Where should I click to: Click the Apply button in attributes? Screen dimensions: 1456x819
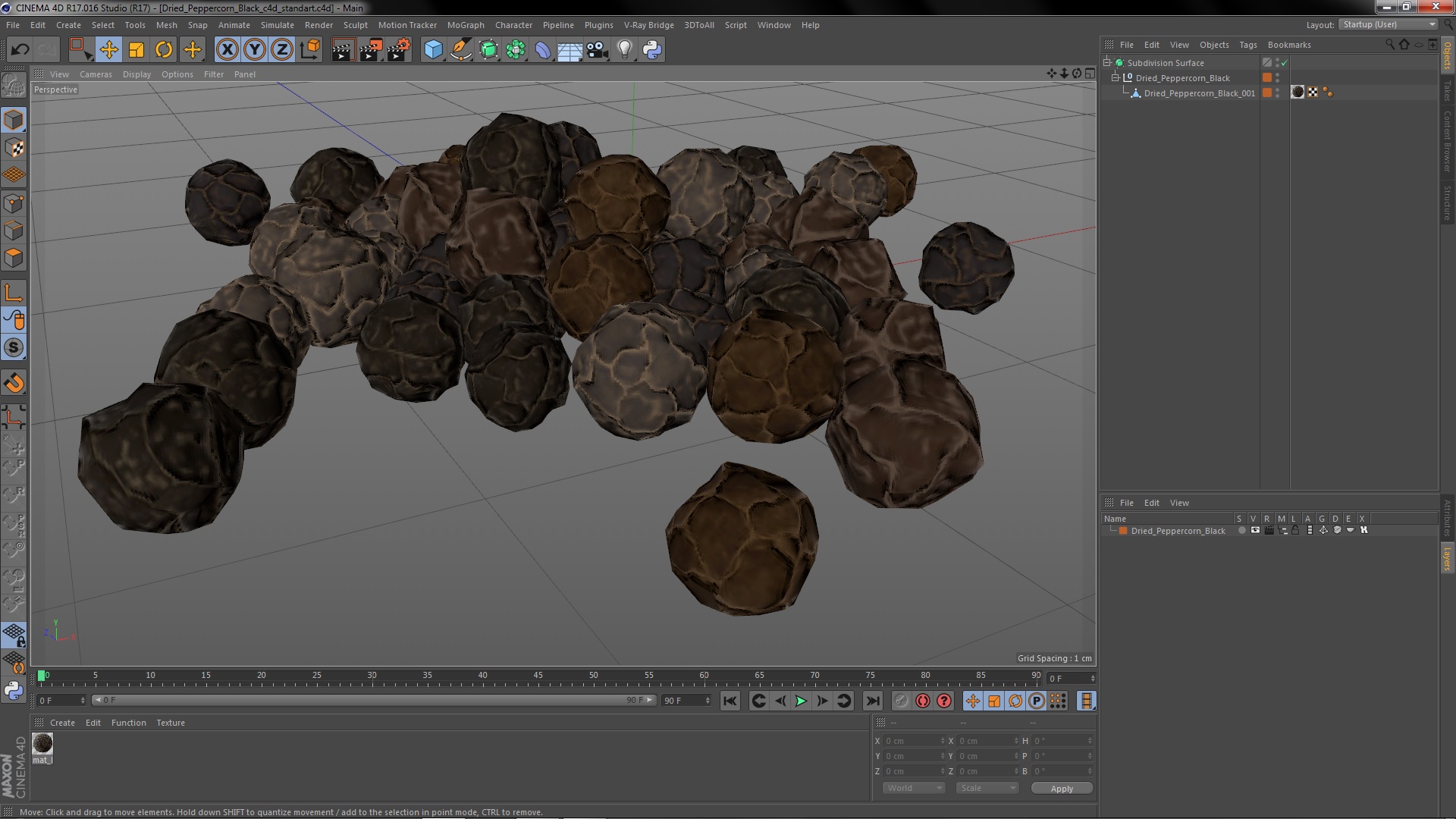(x=1061, y=788)
